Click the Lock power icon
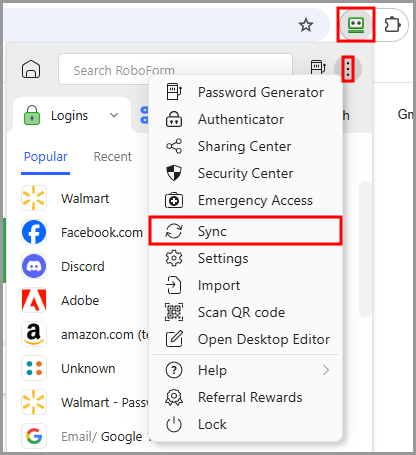 (x=174, y=424)
